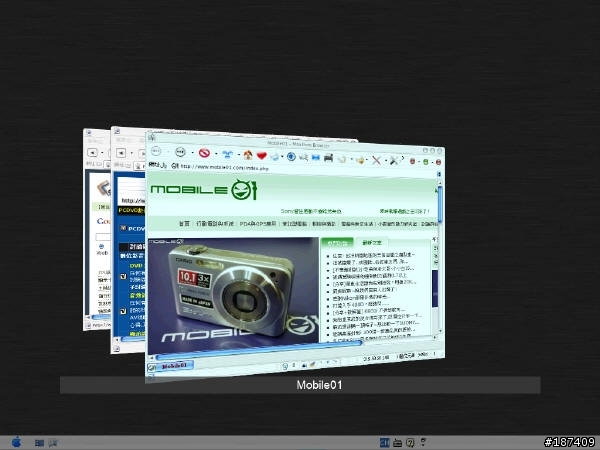Click 'PDA與GPS' item in green navigation bar
600x450 pixels.
click(x=258, y=223)
